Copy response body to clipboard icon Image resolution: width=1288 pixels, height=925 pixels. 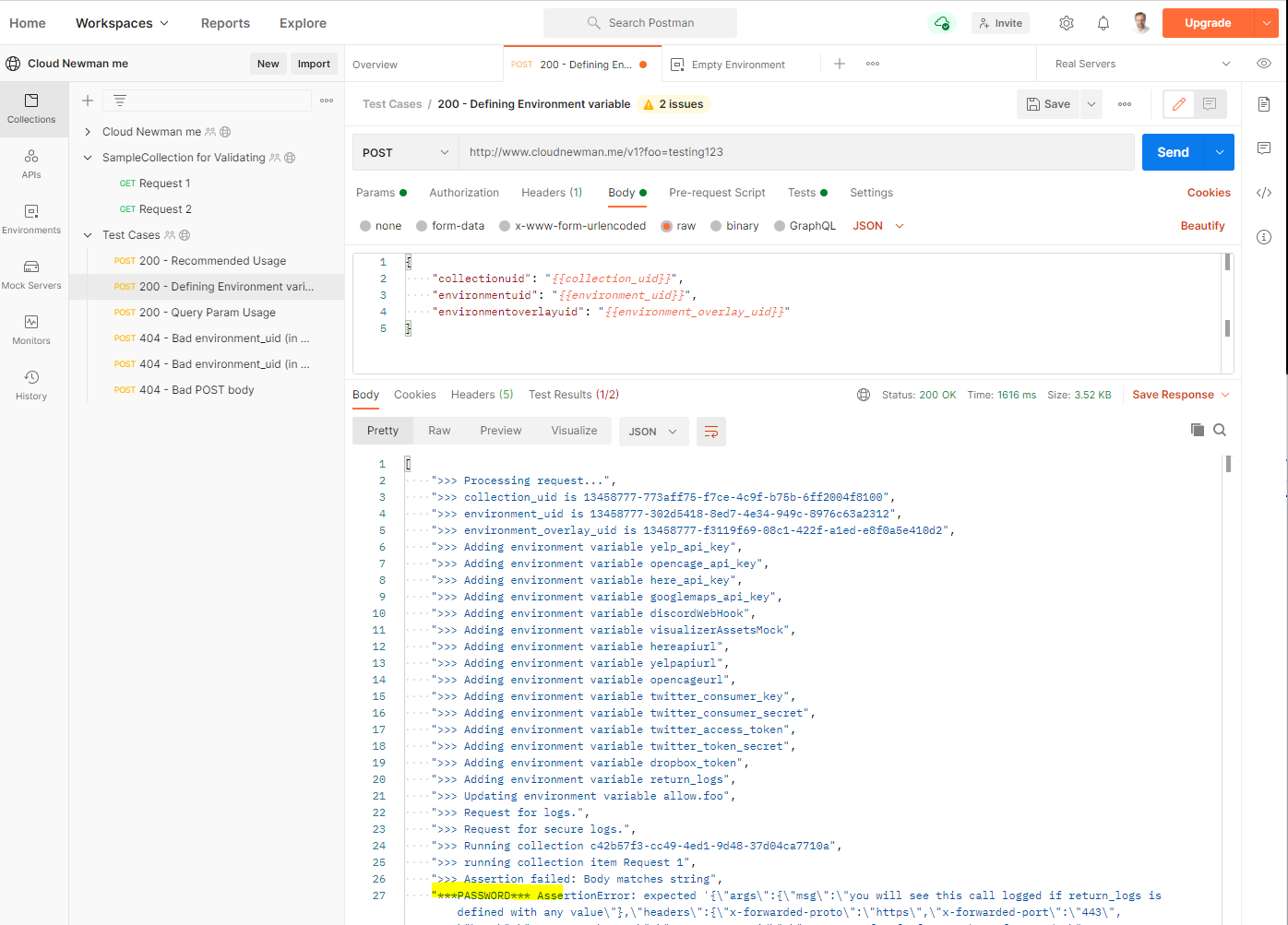[1198, 430]
